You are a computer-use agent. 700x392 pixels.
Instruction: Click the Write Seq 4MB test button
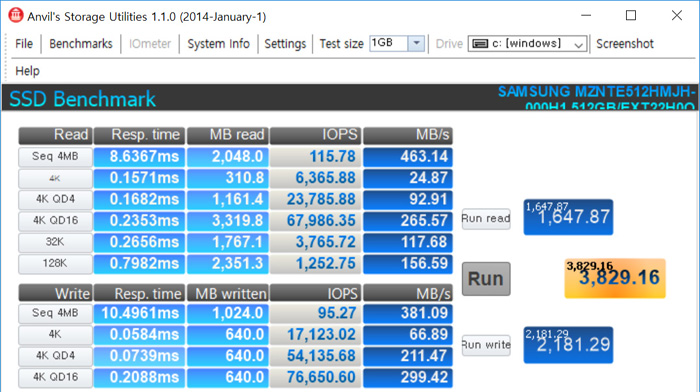(x=55, y=313)
